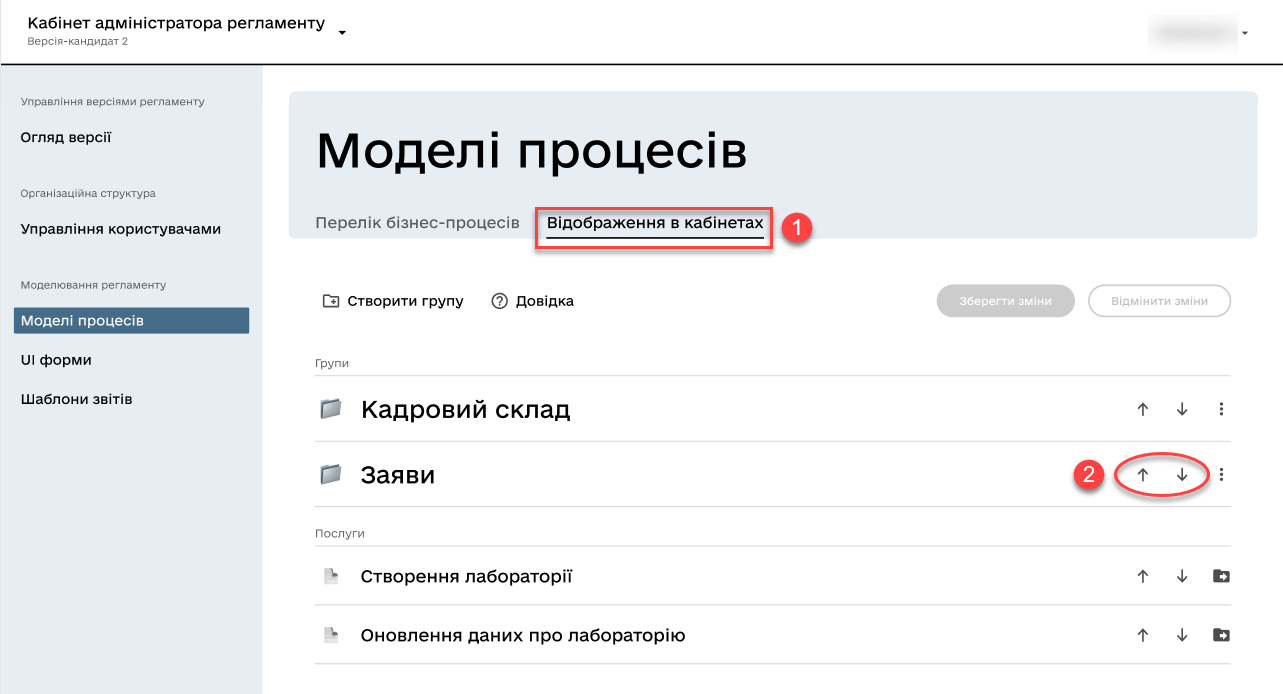Click the Заяви group name
This screenshot has height=694, width=1283.
(x=398, y=475)
